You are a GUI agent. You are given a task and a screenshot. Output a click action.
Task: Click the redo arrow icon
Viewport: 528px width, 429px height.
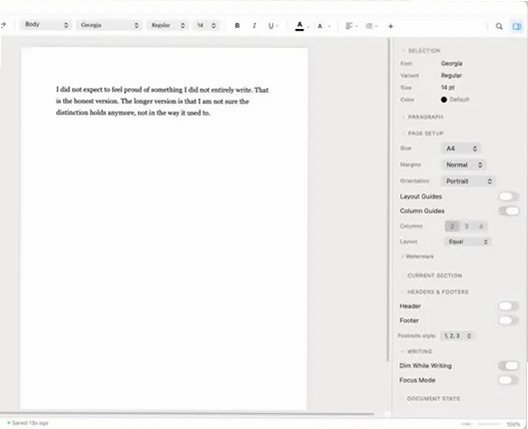point(3,25)
